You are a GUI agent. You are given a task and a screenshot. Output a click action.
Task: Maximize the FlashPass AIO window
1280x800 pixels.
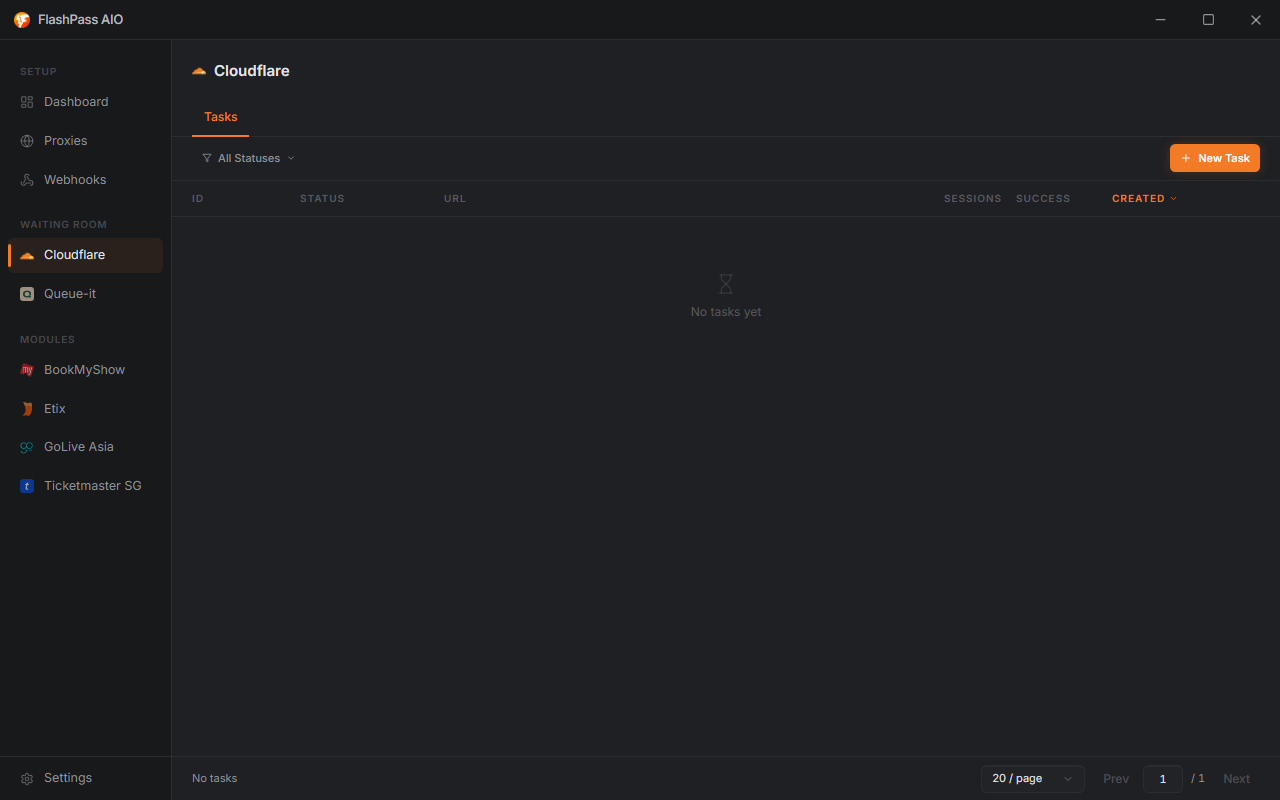pyautogui.click(x=1208, y=20)
